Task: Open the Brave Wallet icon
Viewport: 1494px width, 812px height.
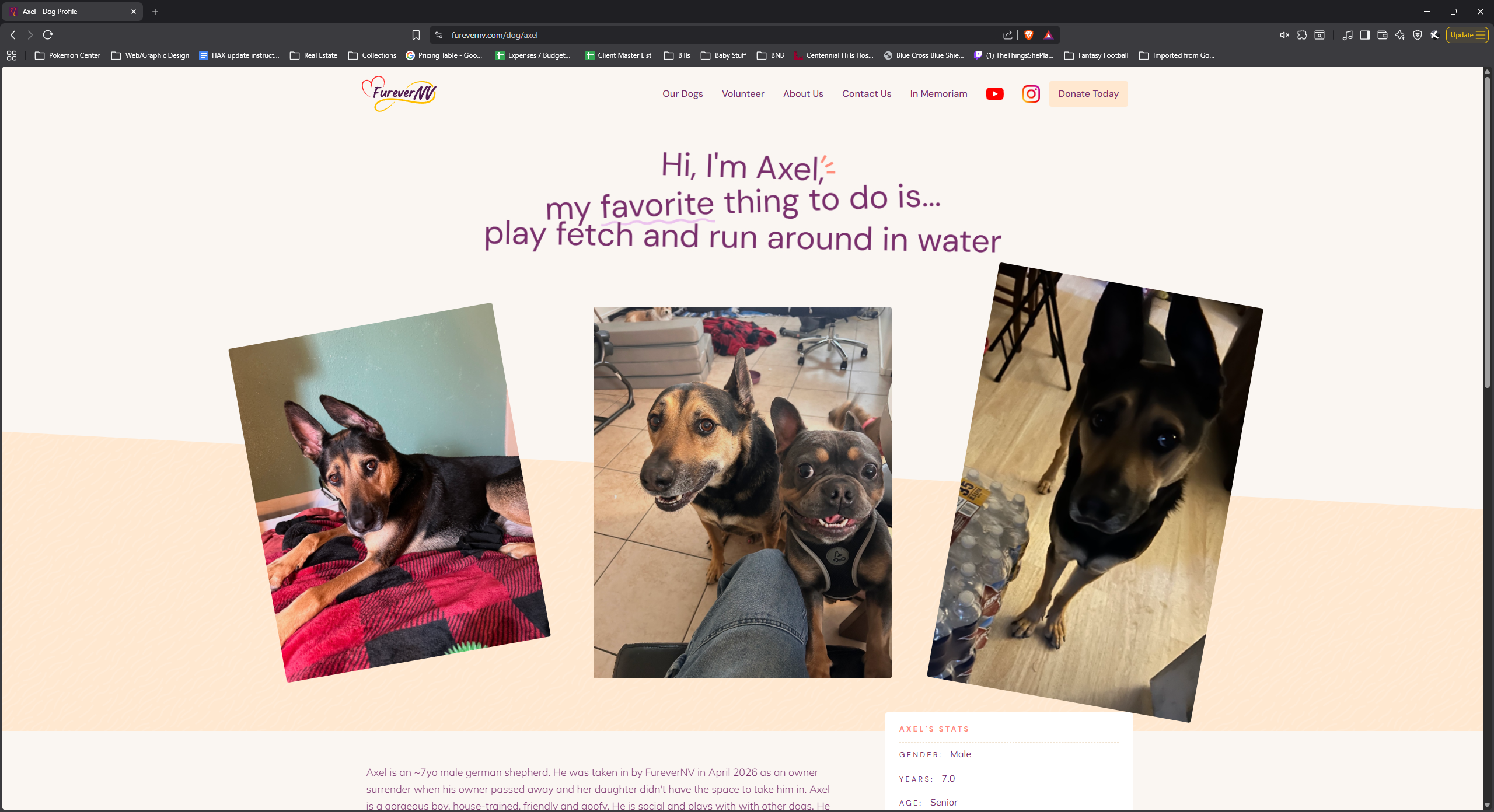Action: [1382, 35]
